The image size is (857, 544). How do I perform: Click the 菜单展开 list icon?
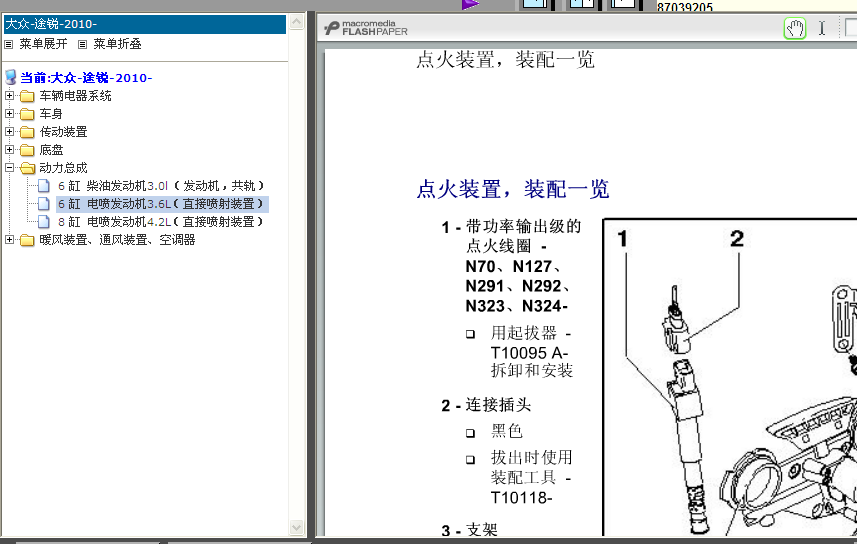(x=9, y=44)
